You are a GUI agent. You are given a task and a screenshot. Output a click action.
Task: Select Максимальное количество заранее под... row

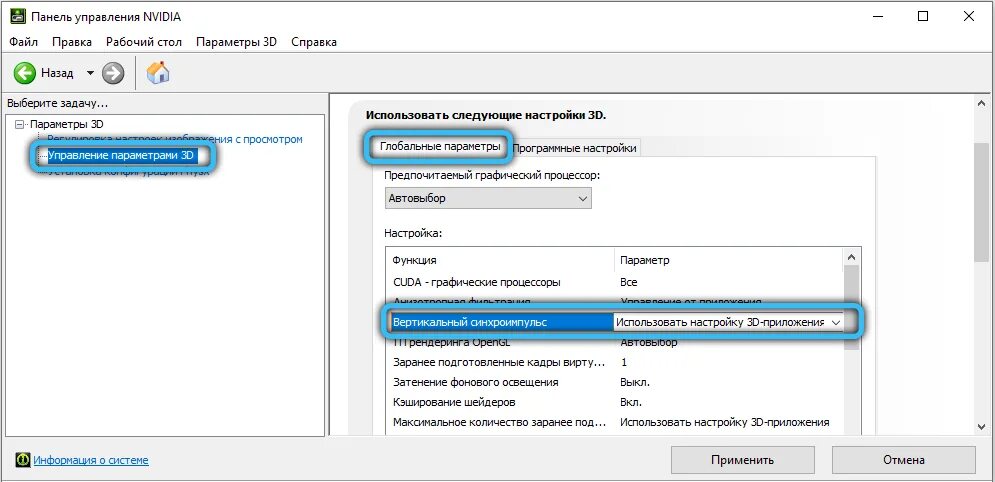click(x=616, y=422)
